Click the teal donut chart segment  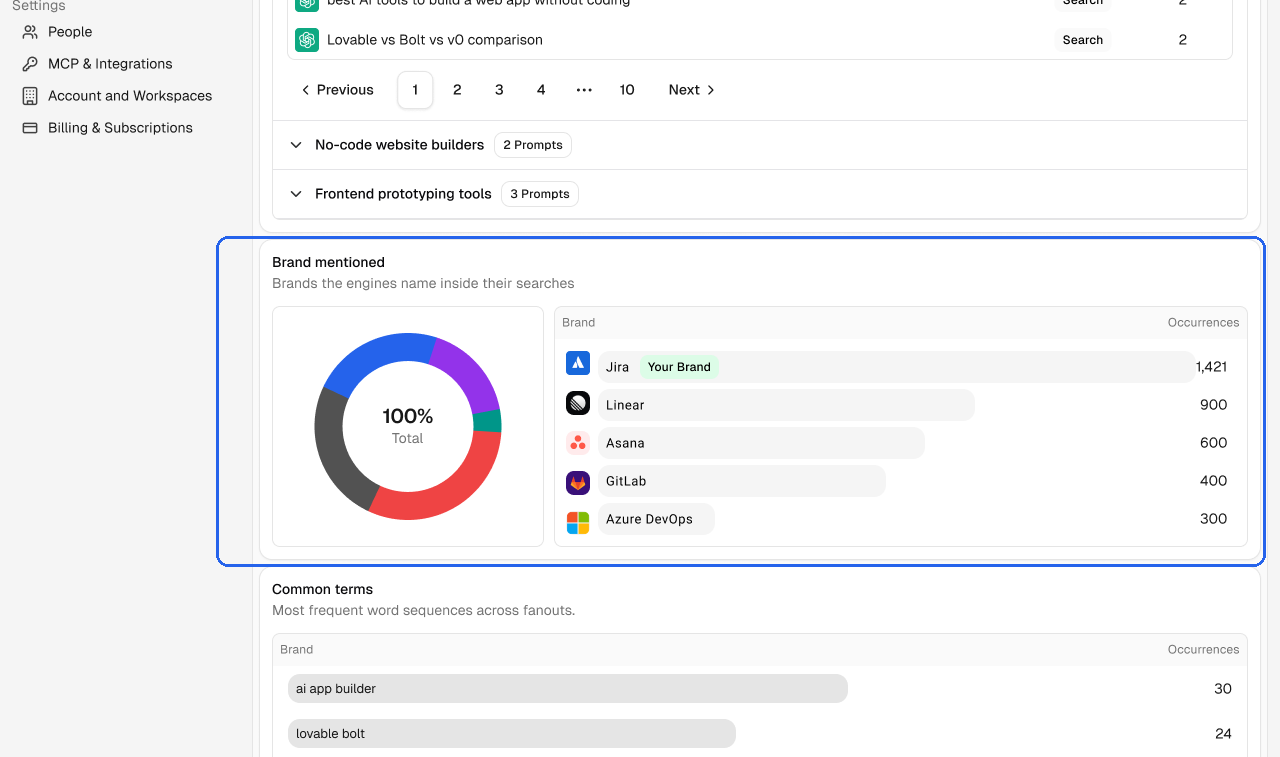[x=487, y=421]
